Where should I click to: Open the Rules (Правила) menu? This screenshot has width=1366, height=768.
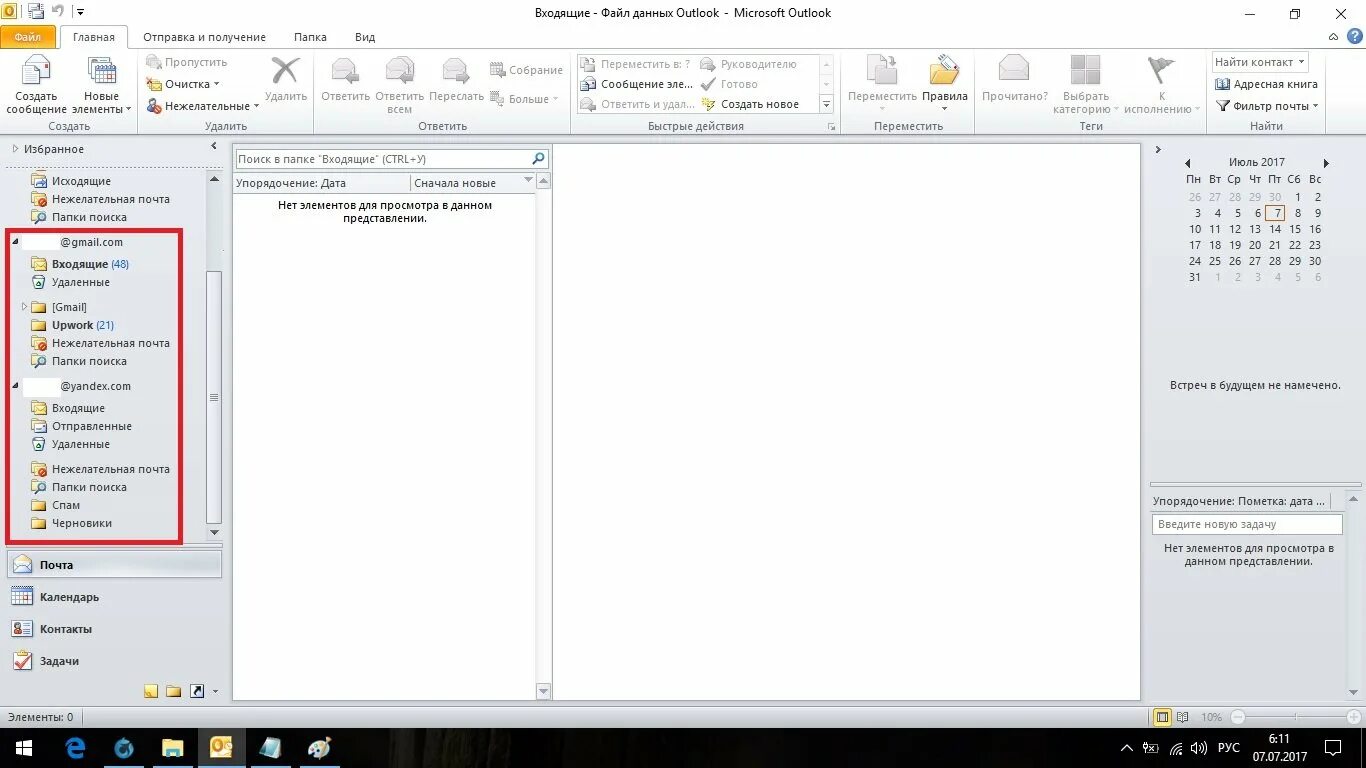click(945, 85)
